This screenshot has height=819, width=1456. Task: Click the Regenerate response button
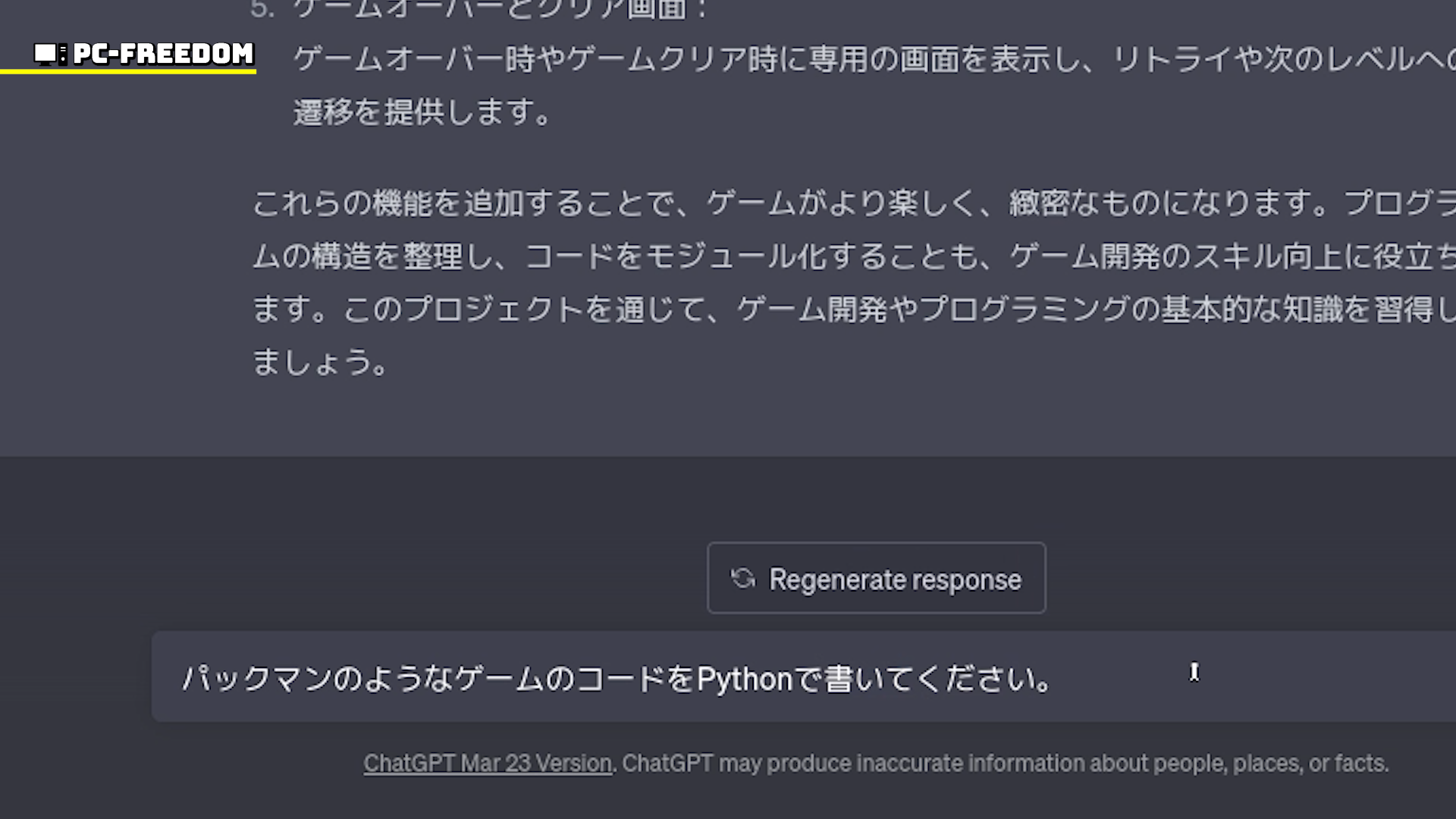coord(876,578)
